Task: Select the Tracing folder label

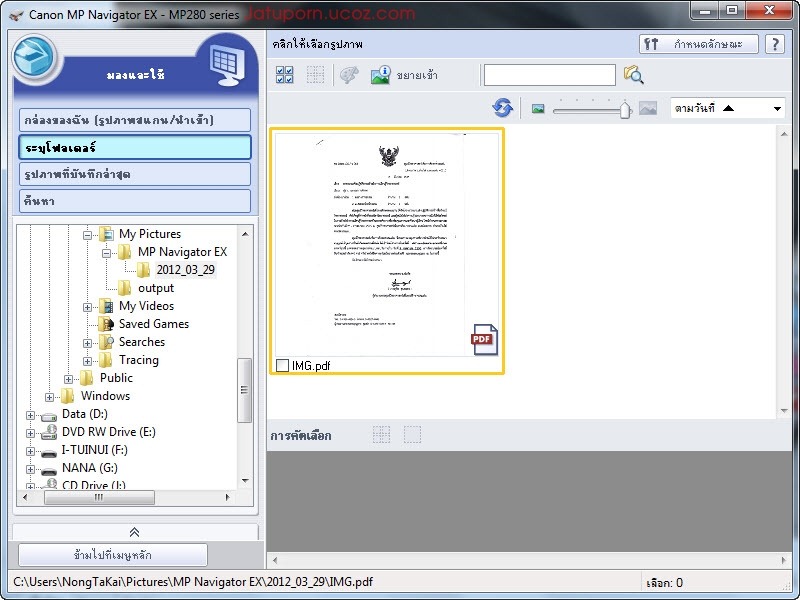Action: tap(139, 360)
